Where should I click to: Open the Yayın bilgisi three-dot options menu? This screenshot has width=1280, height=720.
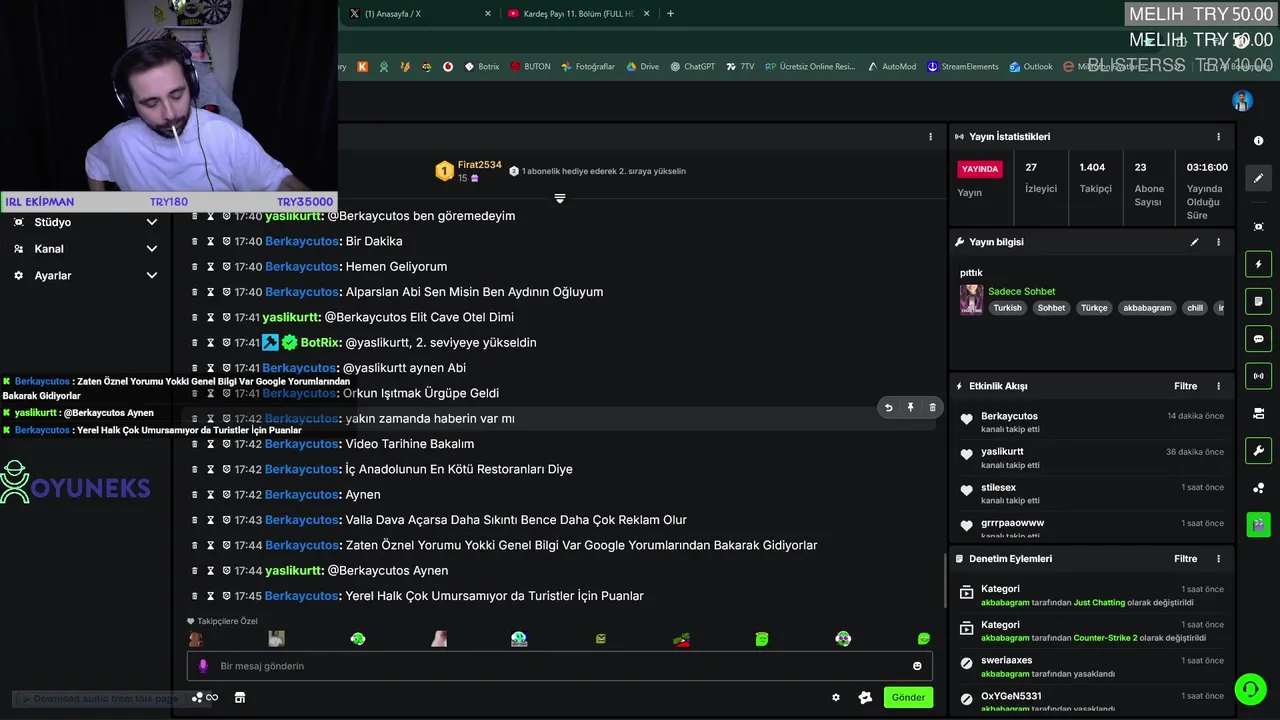1218,242
